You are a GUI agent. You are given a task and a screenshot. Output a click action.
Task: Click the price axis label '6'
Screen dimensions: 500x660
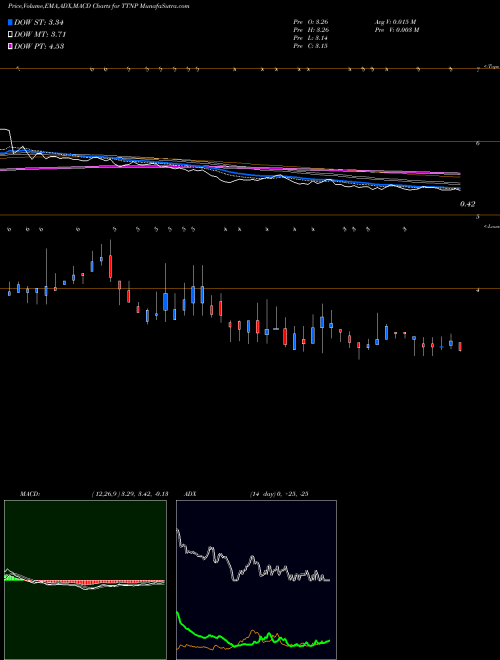[x=478, y=144]
